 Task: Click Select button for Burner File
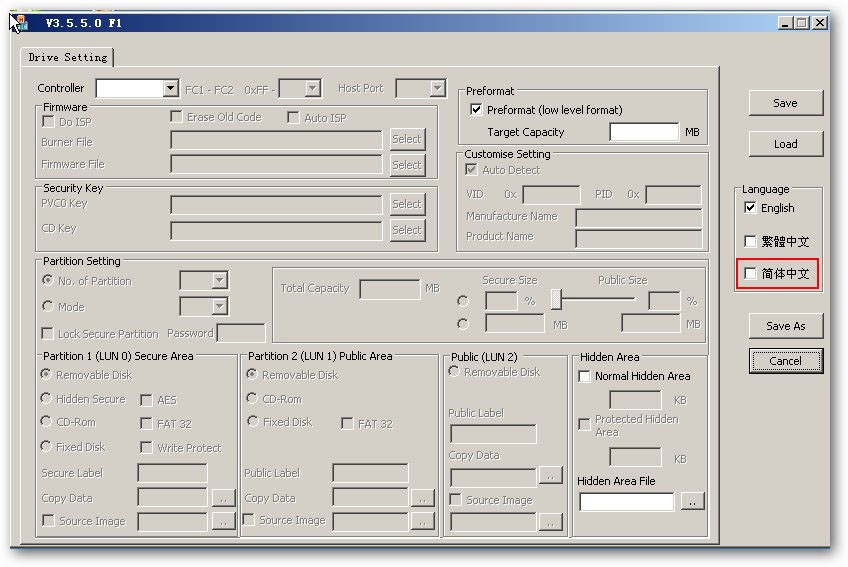(407, 140)
